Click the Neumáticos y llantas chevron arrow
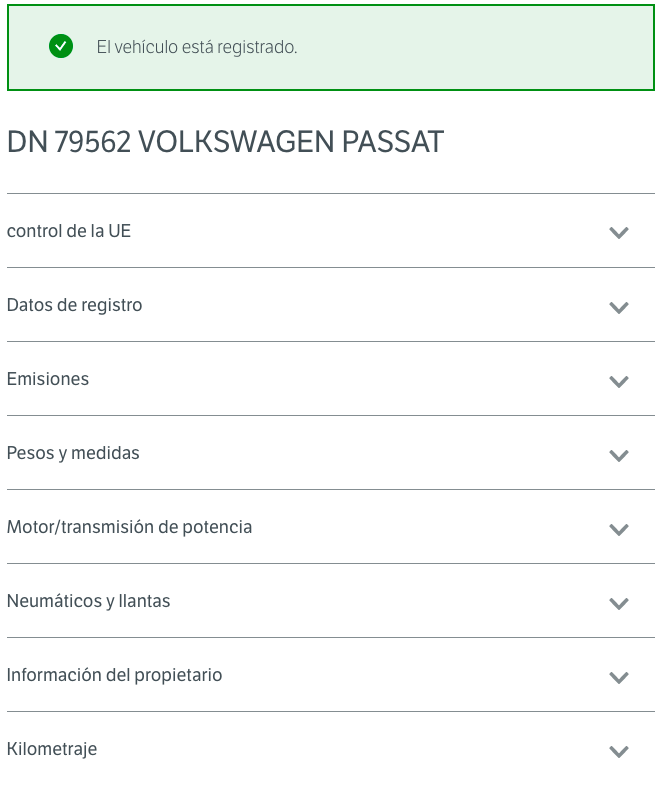 tap(618, 604)
